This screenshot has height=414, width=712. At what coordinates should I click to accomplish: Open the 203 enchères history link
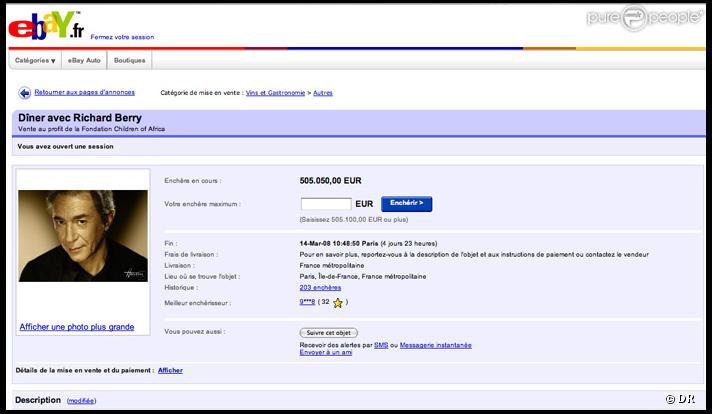tap(320, 287)
